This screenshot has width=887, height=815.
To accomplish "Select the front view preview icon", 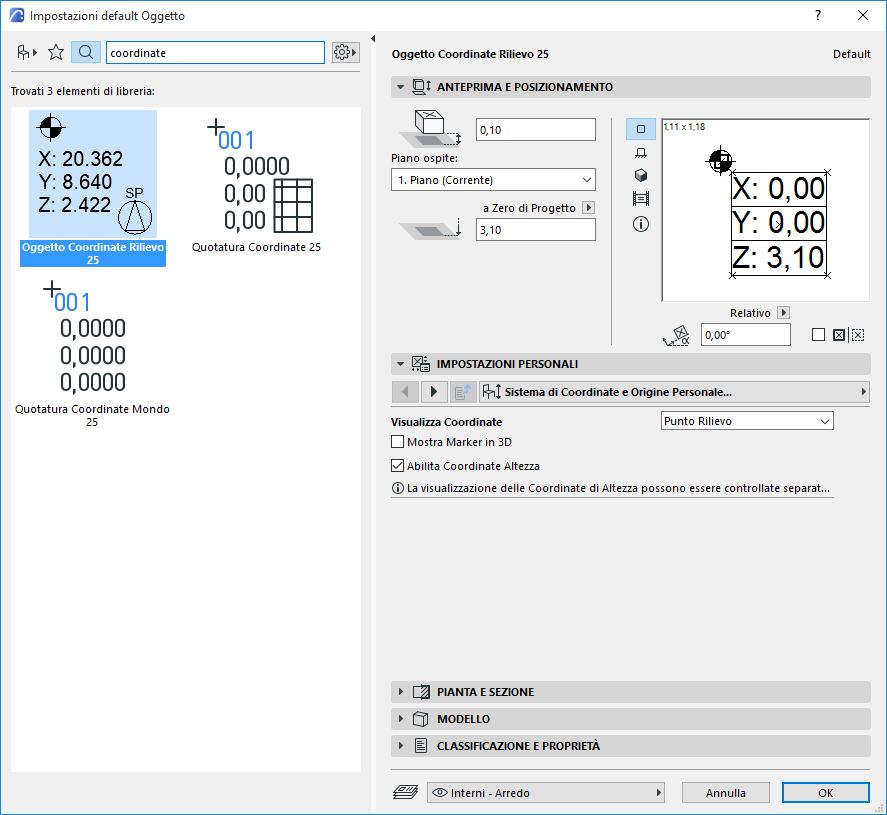I will tap(641, 153).
